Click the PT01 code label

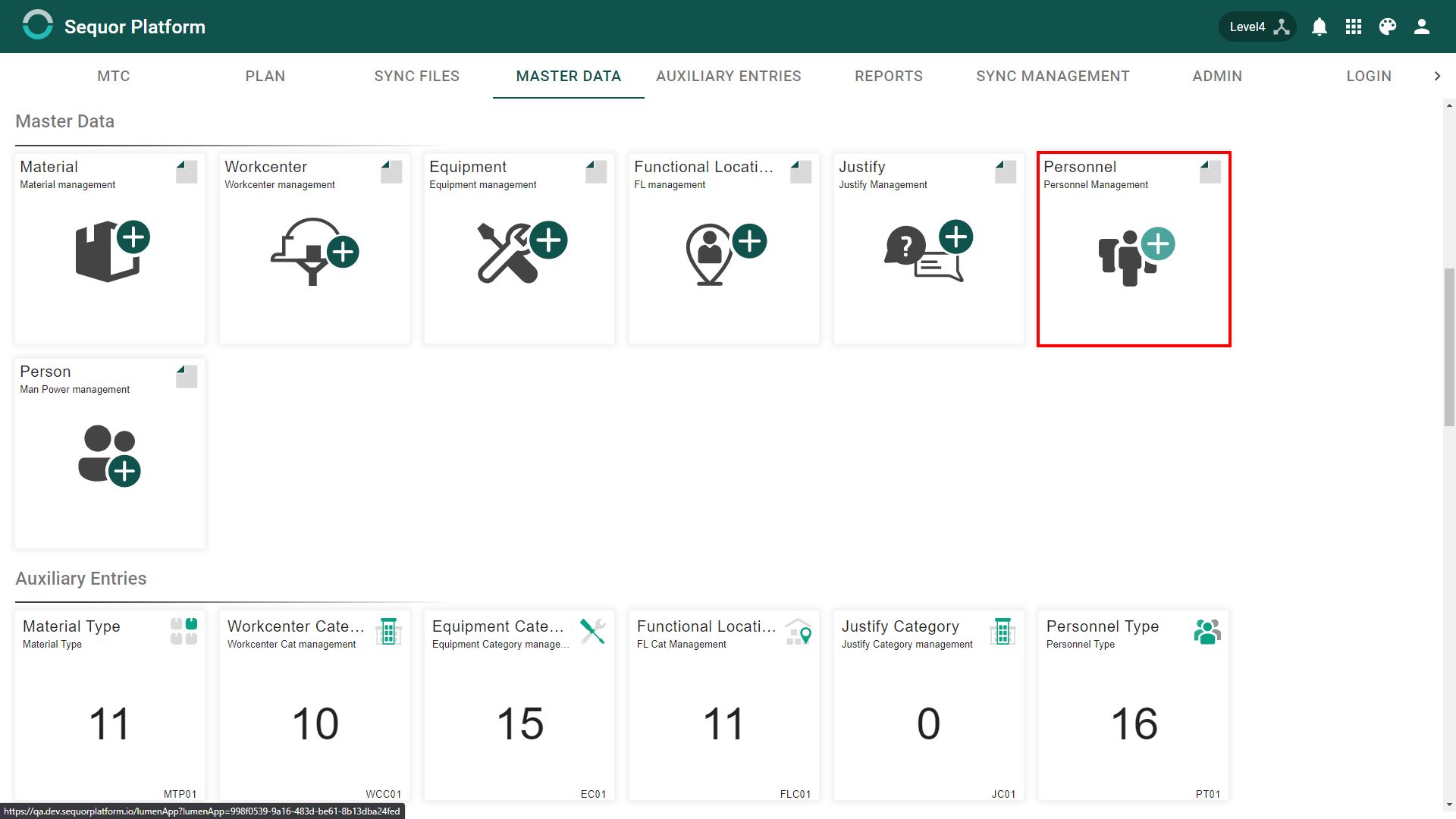1208,794
